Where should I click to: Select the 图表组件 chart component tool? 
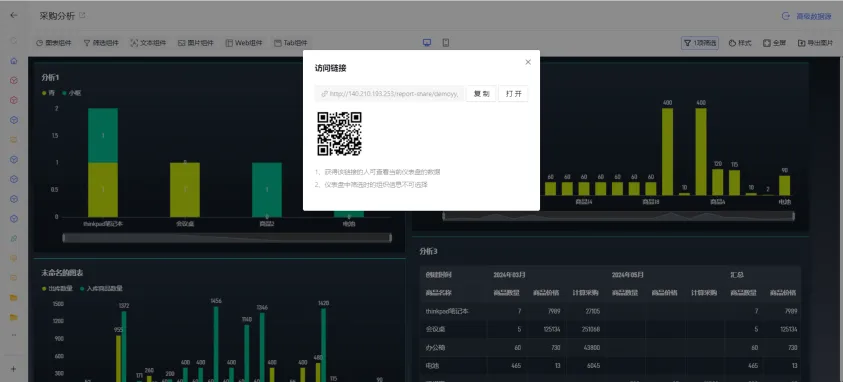pyautogui.click(x=54, y=43)
